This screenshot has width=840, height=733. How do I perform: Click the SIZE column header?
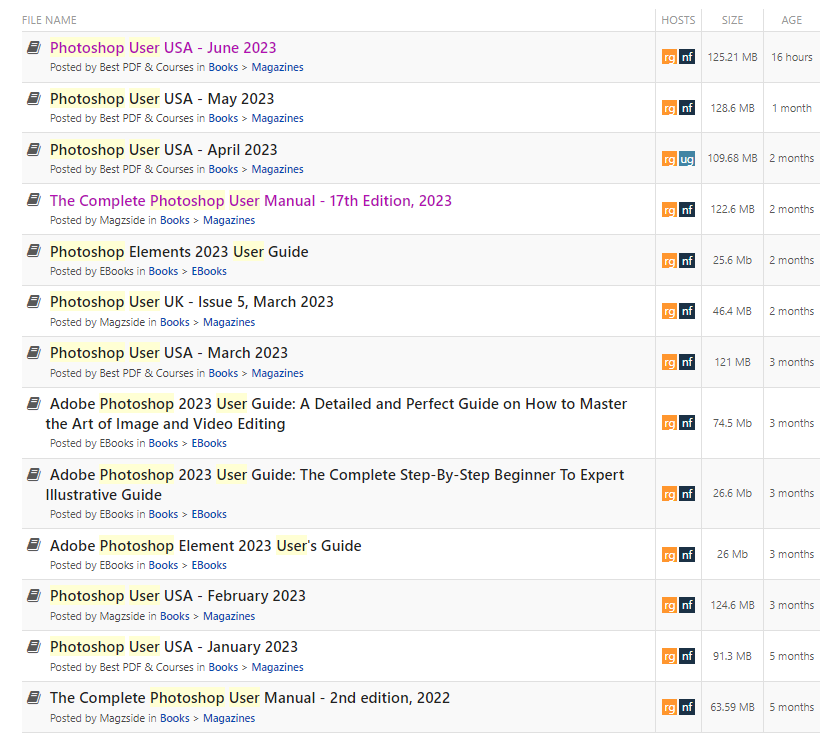[x=732, y=20]
